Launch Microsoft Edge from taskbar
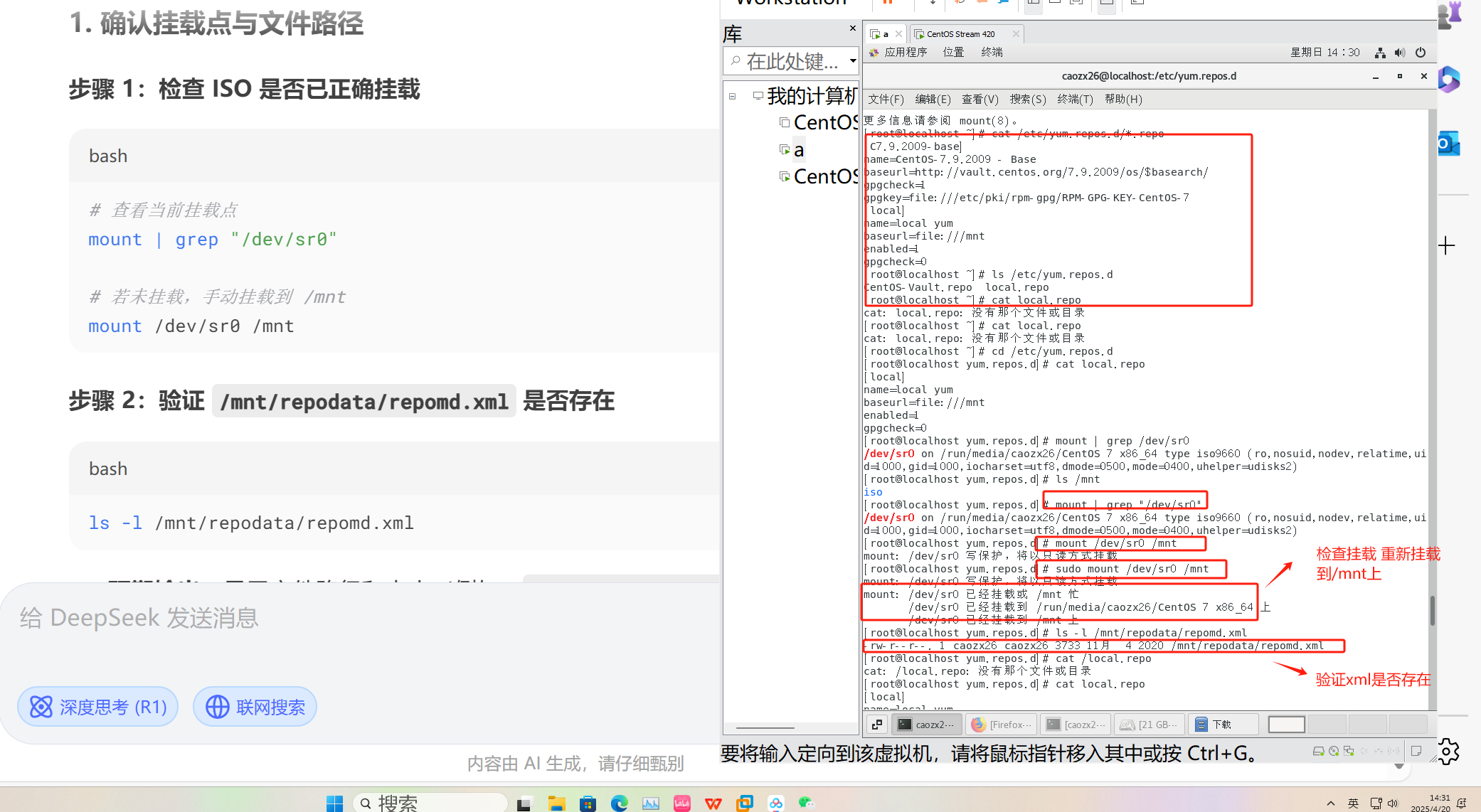The image size is (1481, 812). [x=619, y=803]
